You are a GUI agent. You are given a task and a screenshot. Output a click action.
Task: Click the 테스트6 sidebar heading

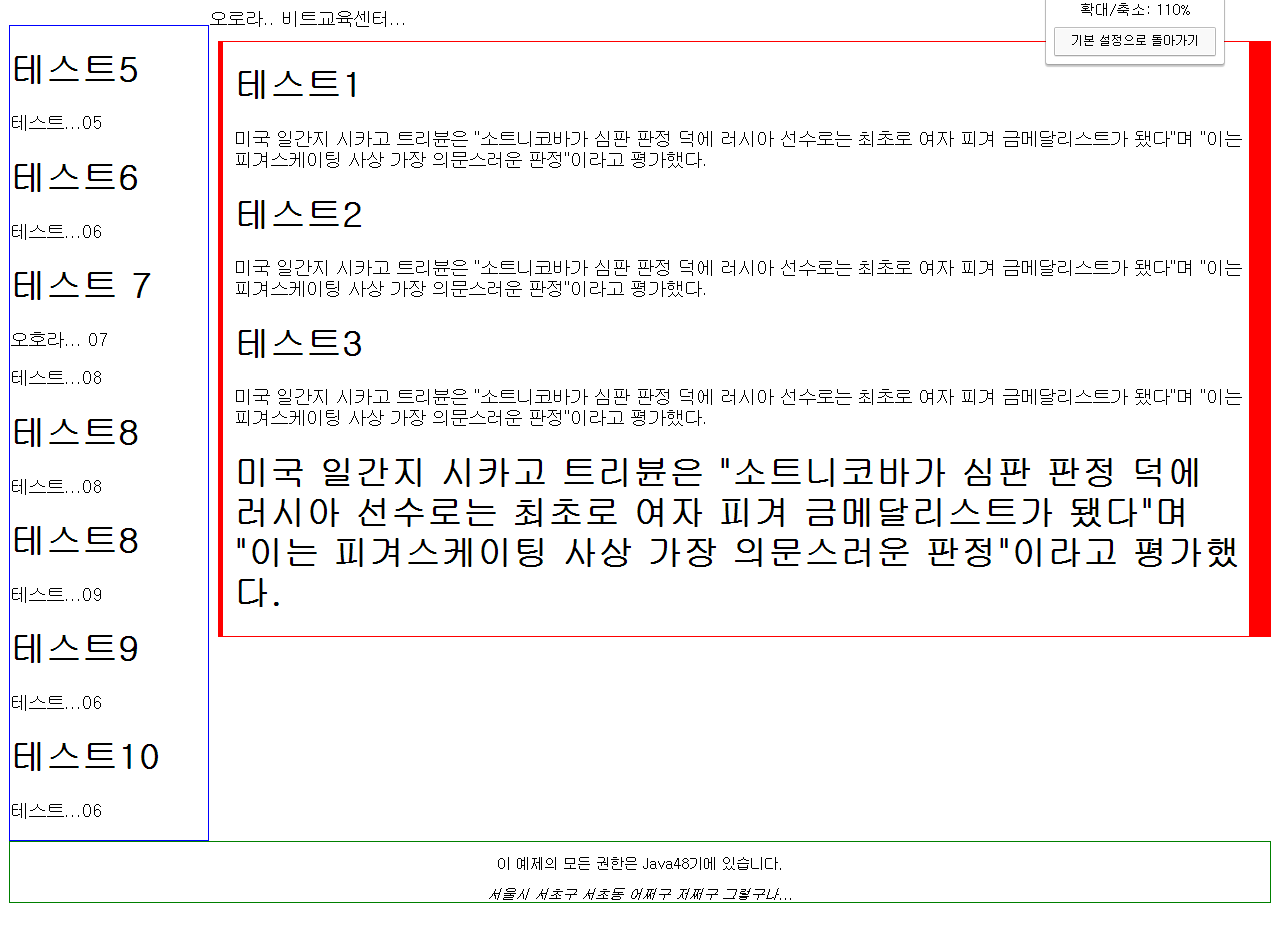[x=75, y=177]
